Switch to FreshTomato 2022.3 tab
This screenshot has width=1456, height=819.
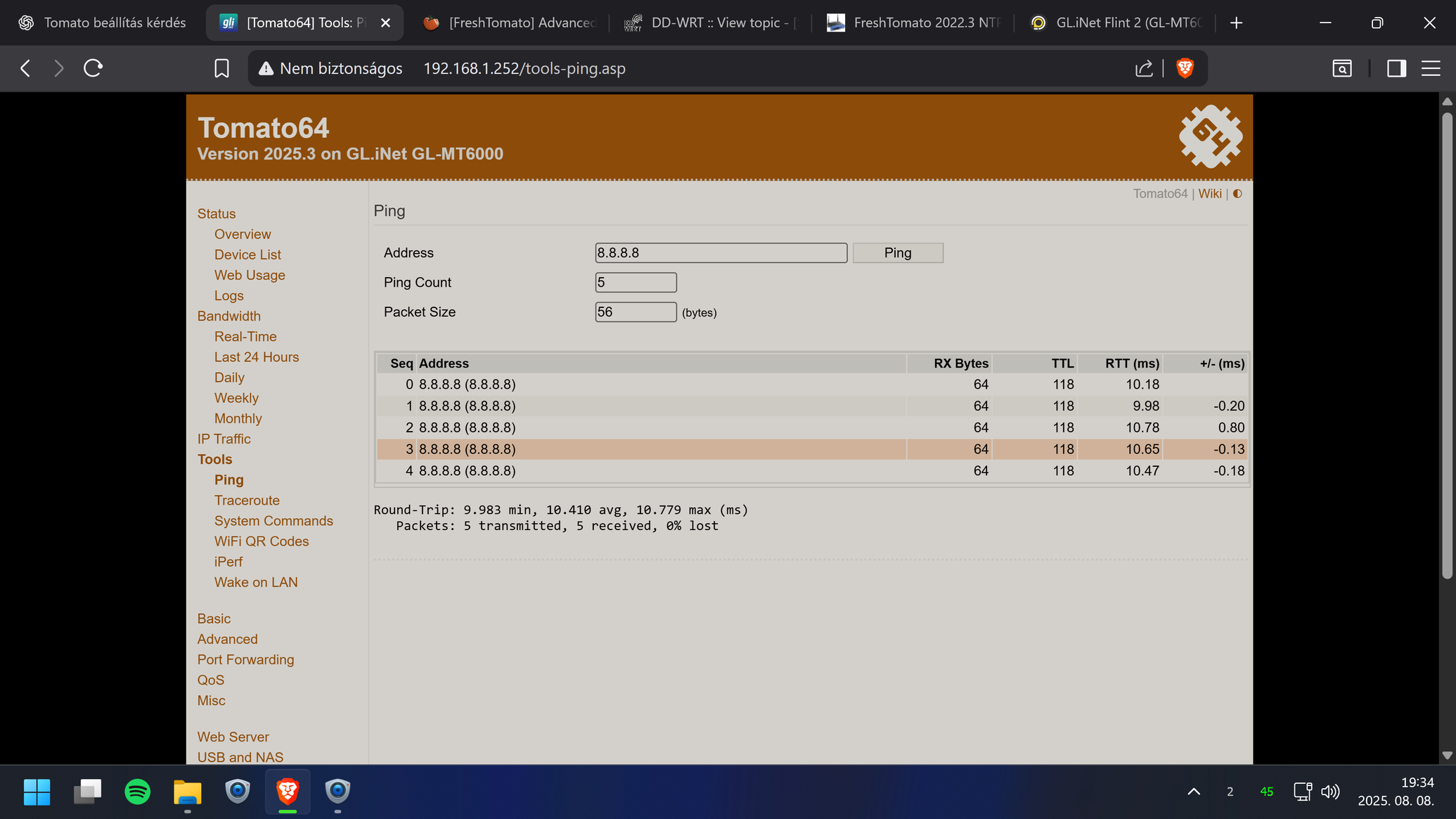(914, 22)
